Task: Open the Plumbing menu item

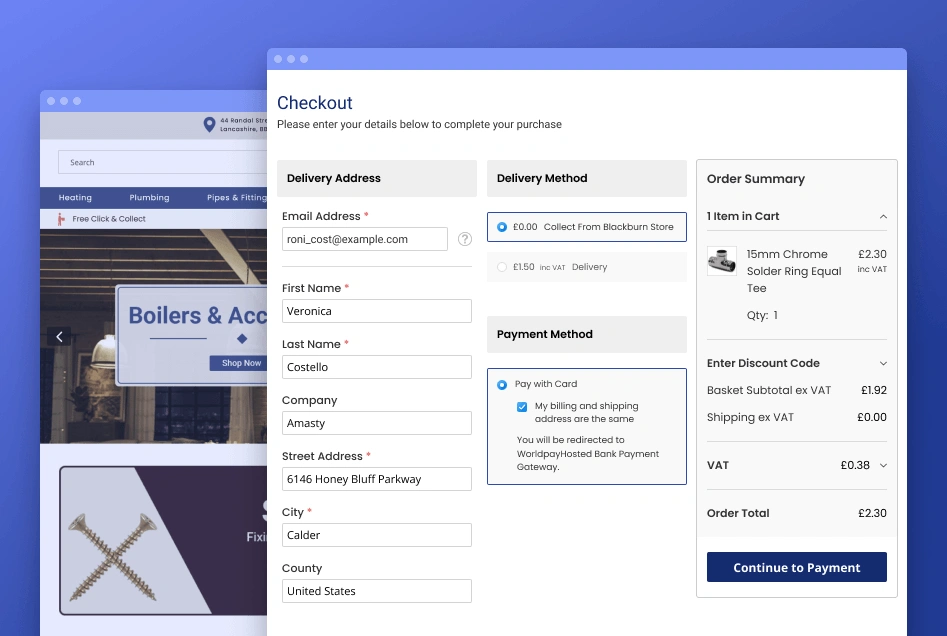Action: 149,198
